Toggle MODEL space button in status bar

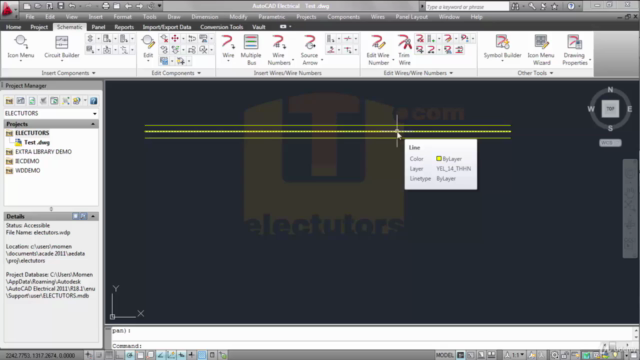click(444, 355)
